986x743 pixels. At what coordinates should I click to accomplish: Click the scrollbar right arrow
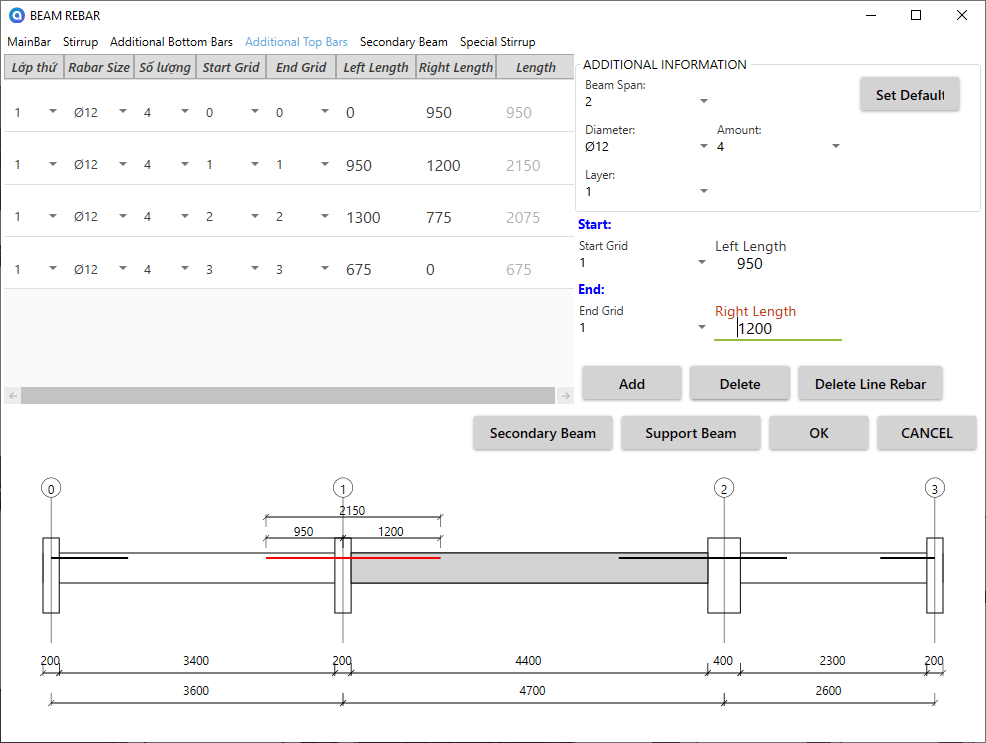point(565,395)
